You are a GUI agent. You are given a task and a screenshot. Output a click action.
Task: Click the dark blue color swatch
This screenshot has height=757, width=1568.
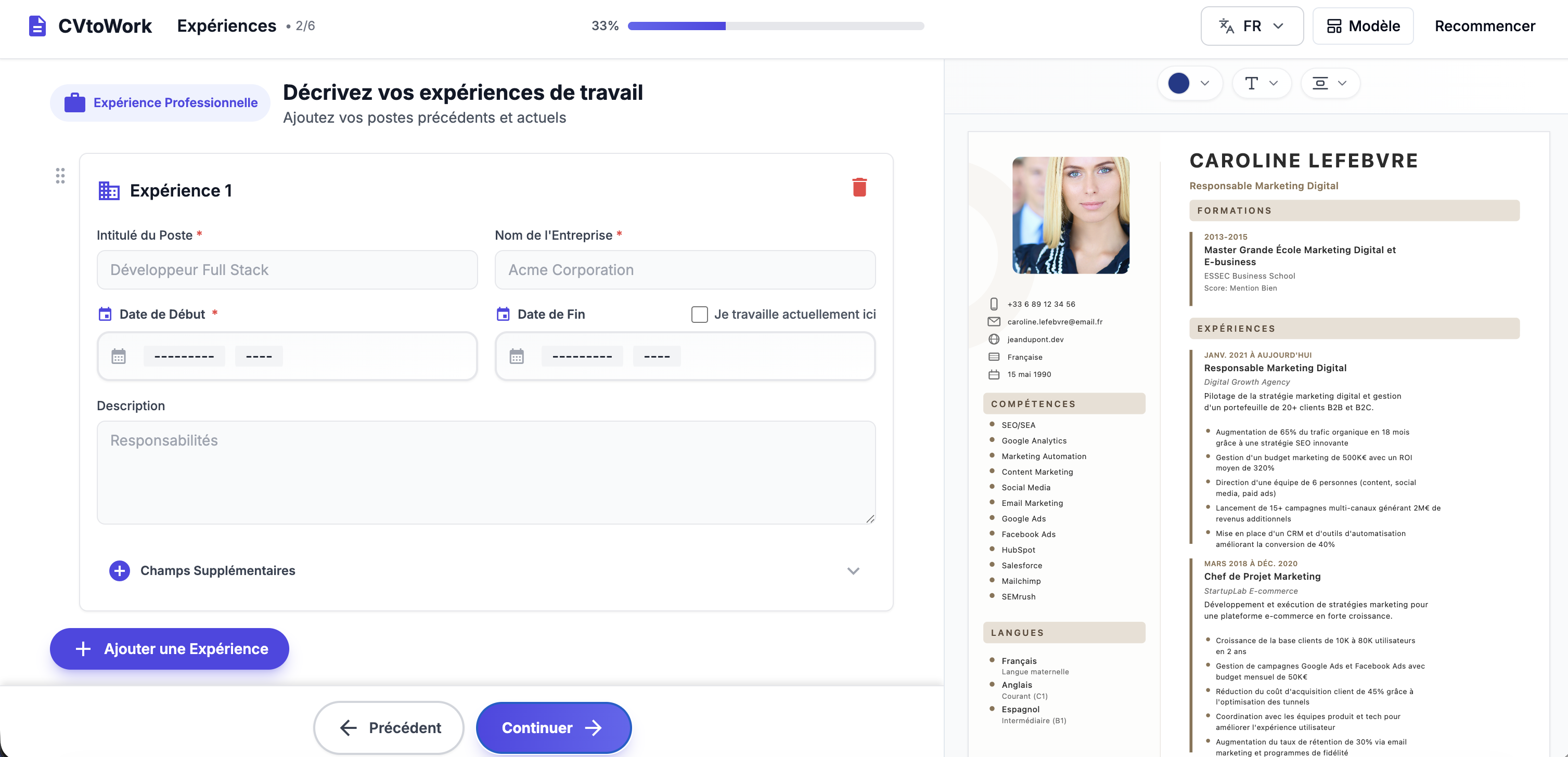(1178, 83)
